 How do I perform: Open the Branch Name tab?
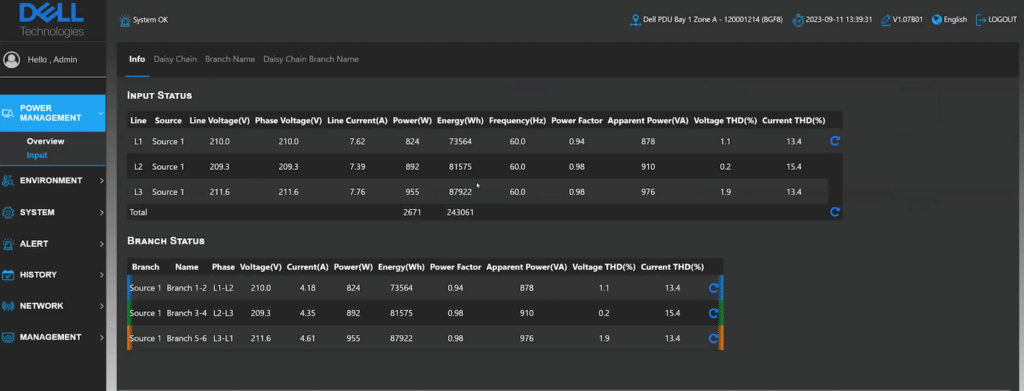click(x=230, y=59)
